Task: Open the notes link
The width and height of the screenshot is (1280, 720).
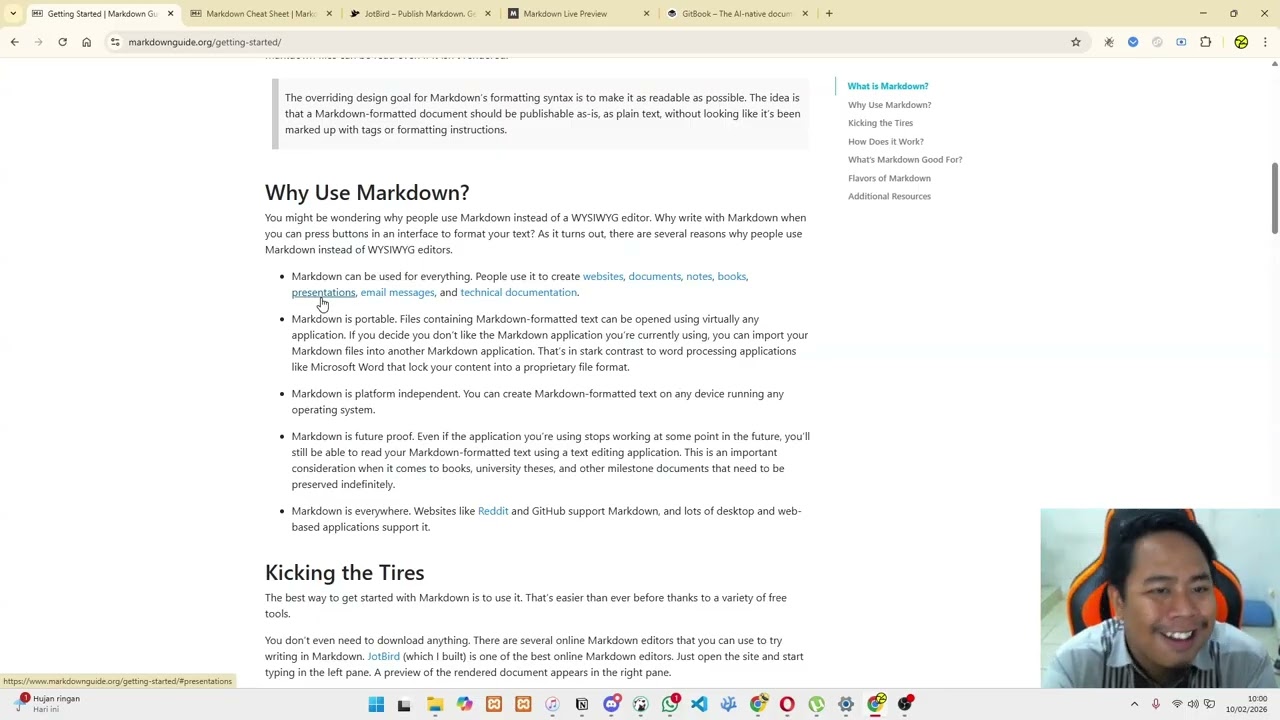Action: point(699,276)
